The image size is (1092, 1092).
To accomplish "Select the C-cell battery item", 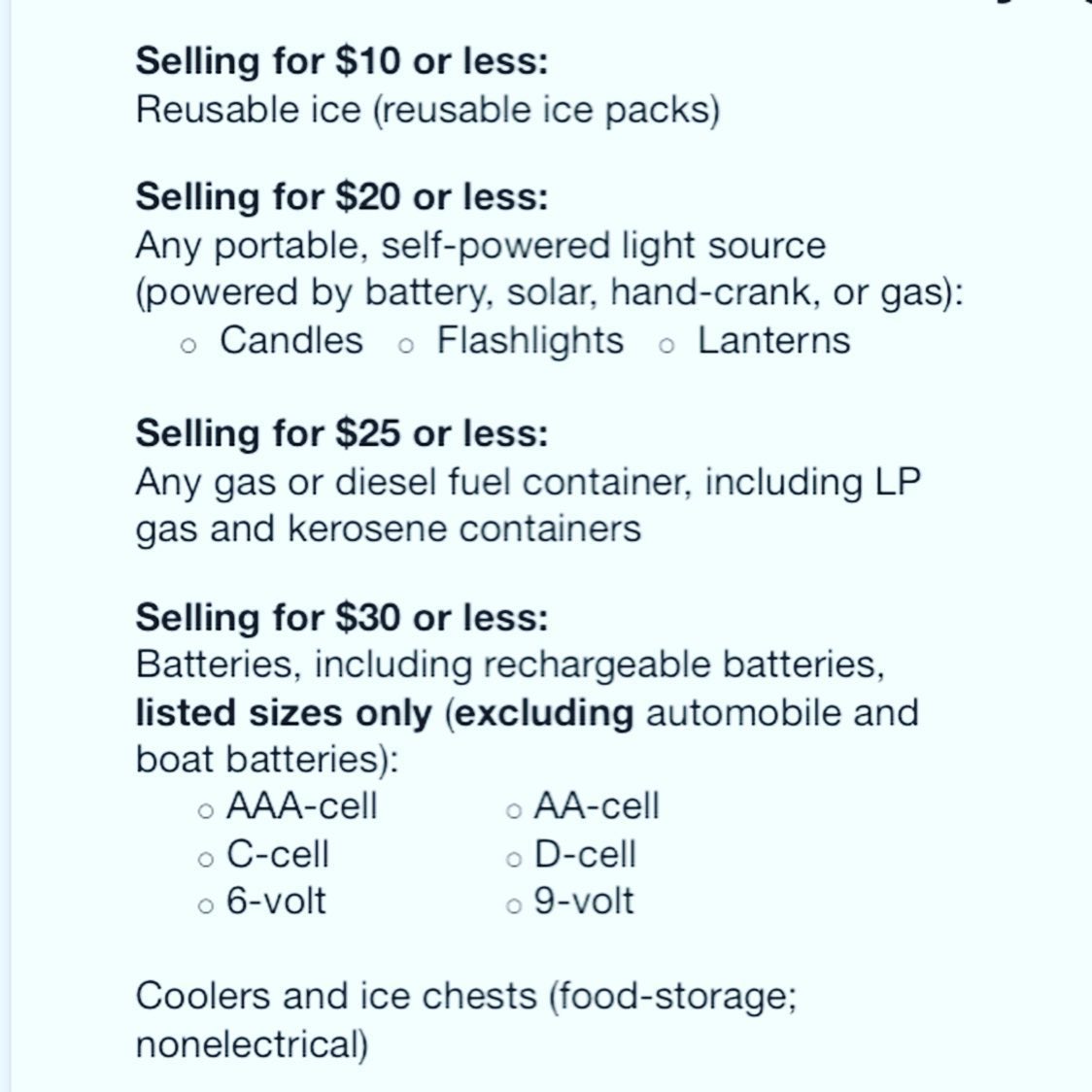I will [278, 854].
